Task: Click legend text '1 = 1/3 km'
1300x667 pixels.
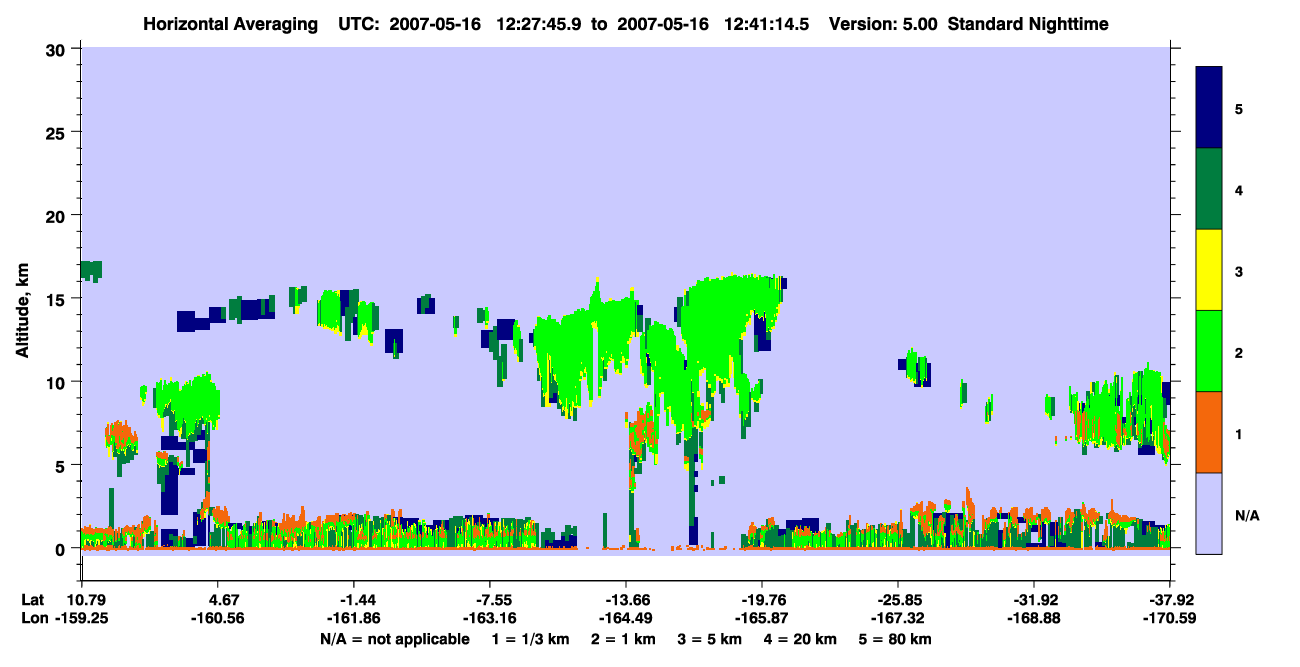Action: click(x=531, y=639)
